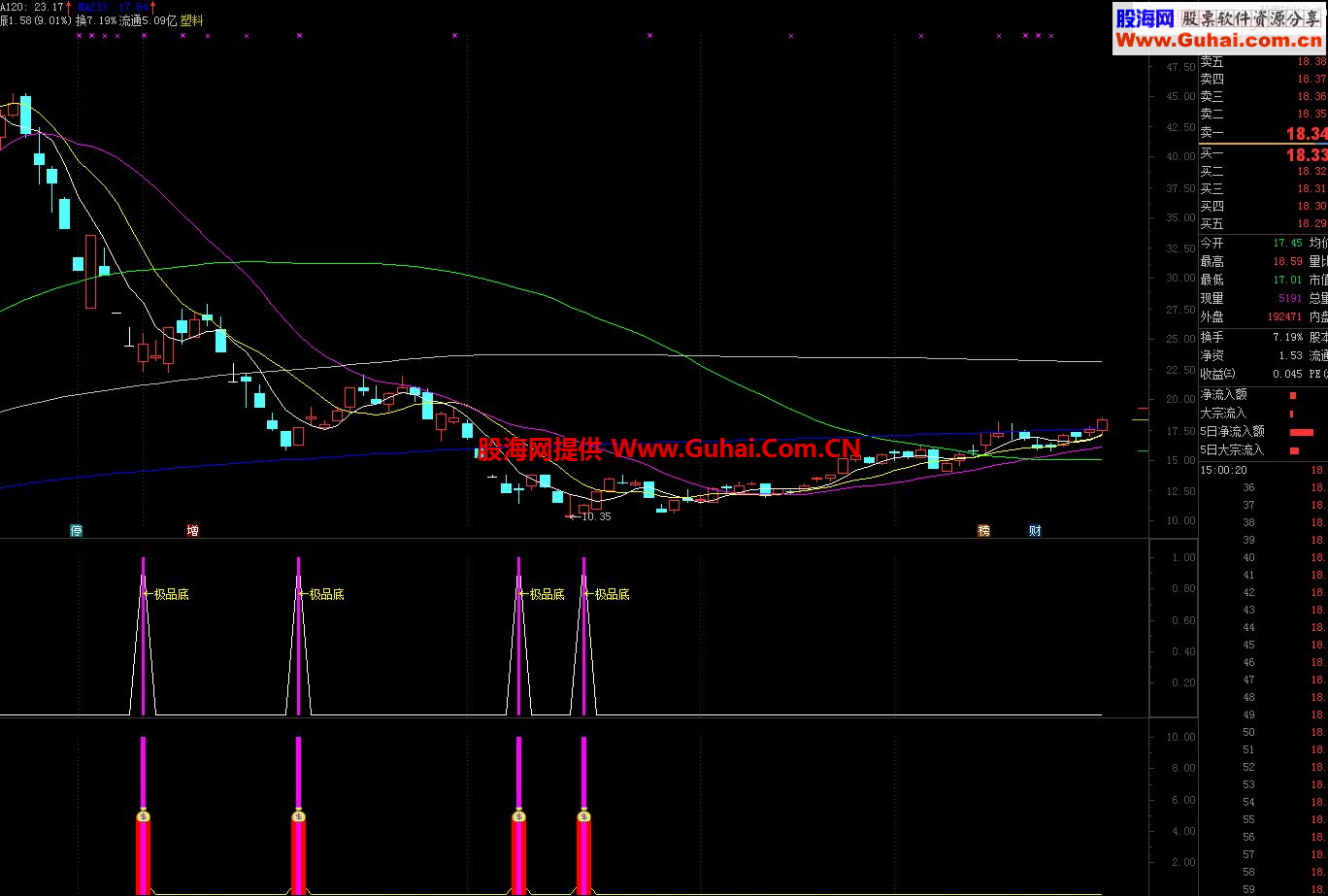Click the coin icon on the fourth signal bar
Image resolution: width=1328 pixels, height=896 pixels.
(x=583, y=816)
